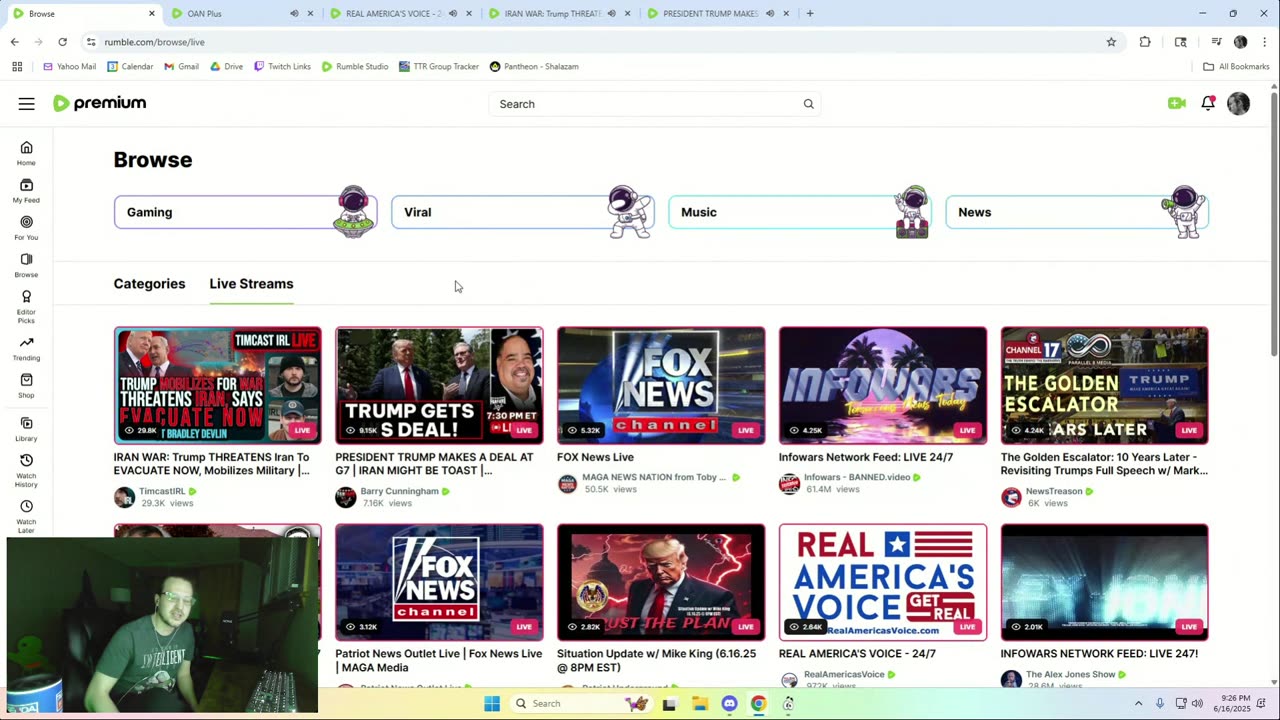Open the FOX News Live stream thumbnail
The height and width of the screenshot is (720, 1280).
(x=661, y=385)
